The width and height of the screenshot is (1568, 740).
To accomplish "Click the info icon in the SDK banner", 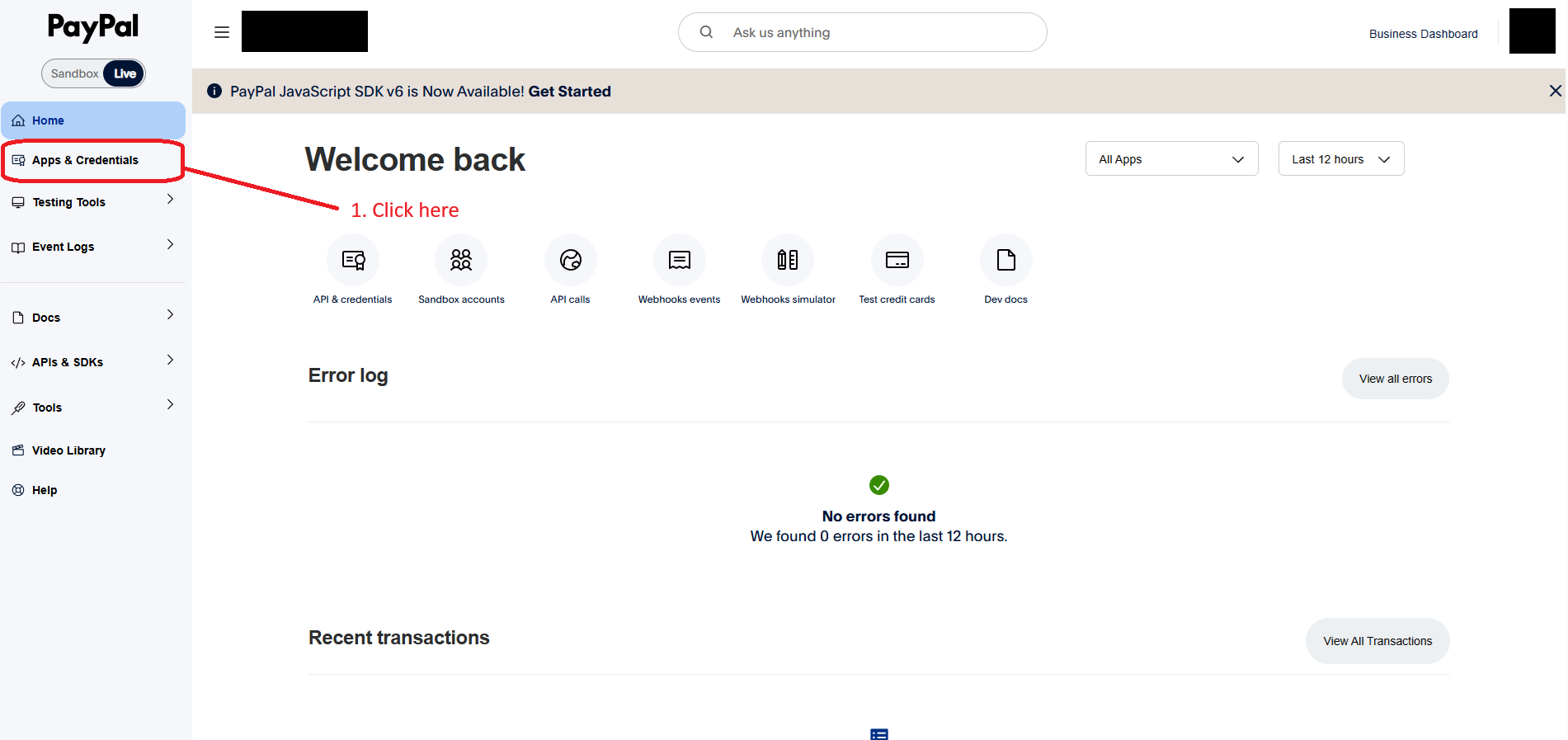I will click(214, 91).
